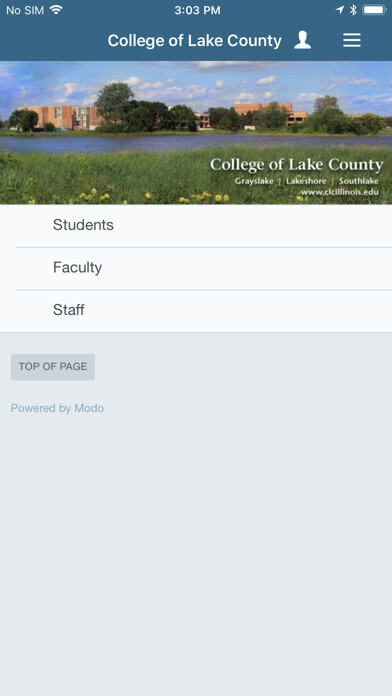
Task: Tap the No SIM carrier label
Action: click(x=25, y=10)
